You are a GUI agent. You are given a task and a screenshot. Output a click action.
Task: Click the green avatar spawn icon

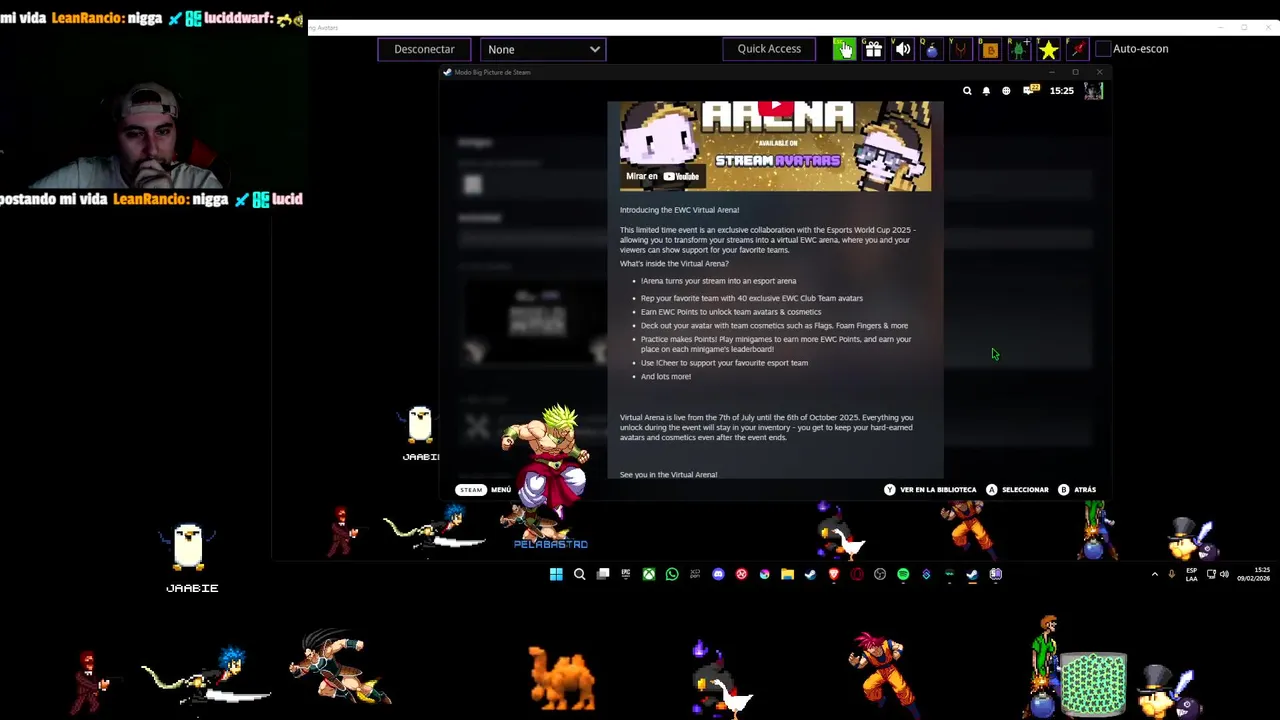coord(1019,49)
